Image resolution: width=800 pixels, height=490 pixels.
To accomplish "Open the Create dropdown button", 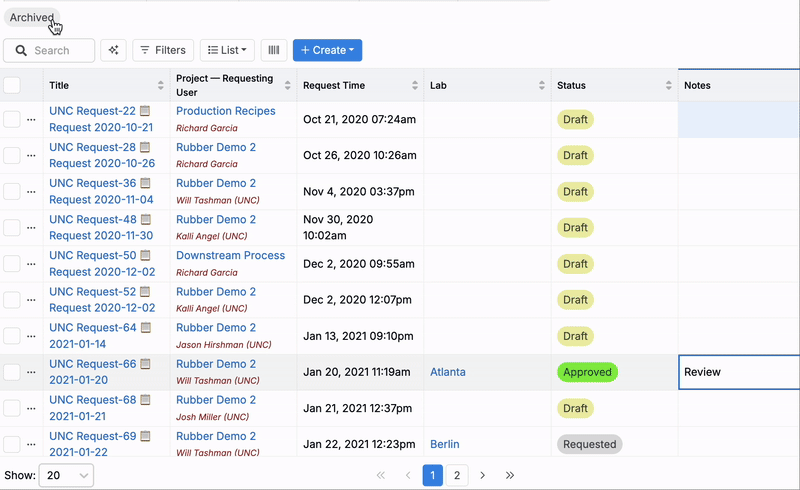I will pos(327,50).
